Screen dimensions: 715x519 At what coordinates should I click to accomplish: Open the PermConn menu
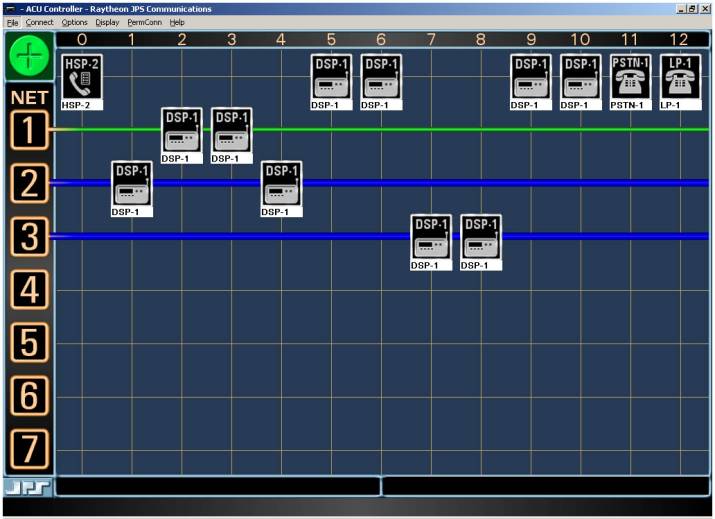pyautogui.click(x=144, y=22)
